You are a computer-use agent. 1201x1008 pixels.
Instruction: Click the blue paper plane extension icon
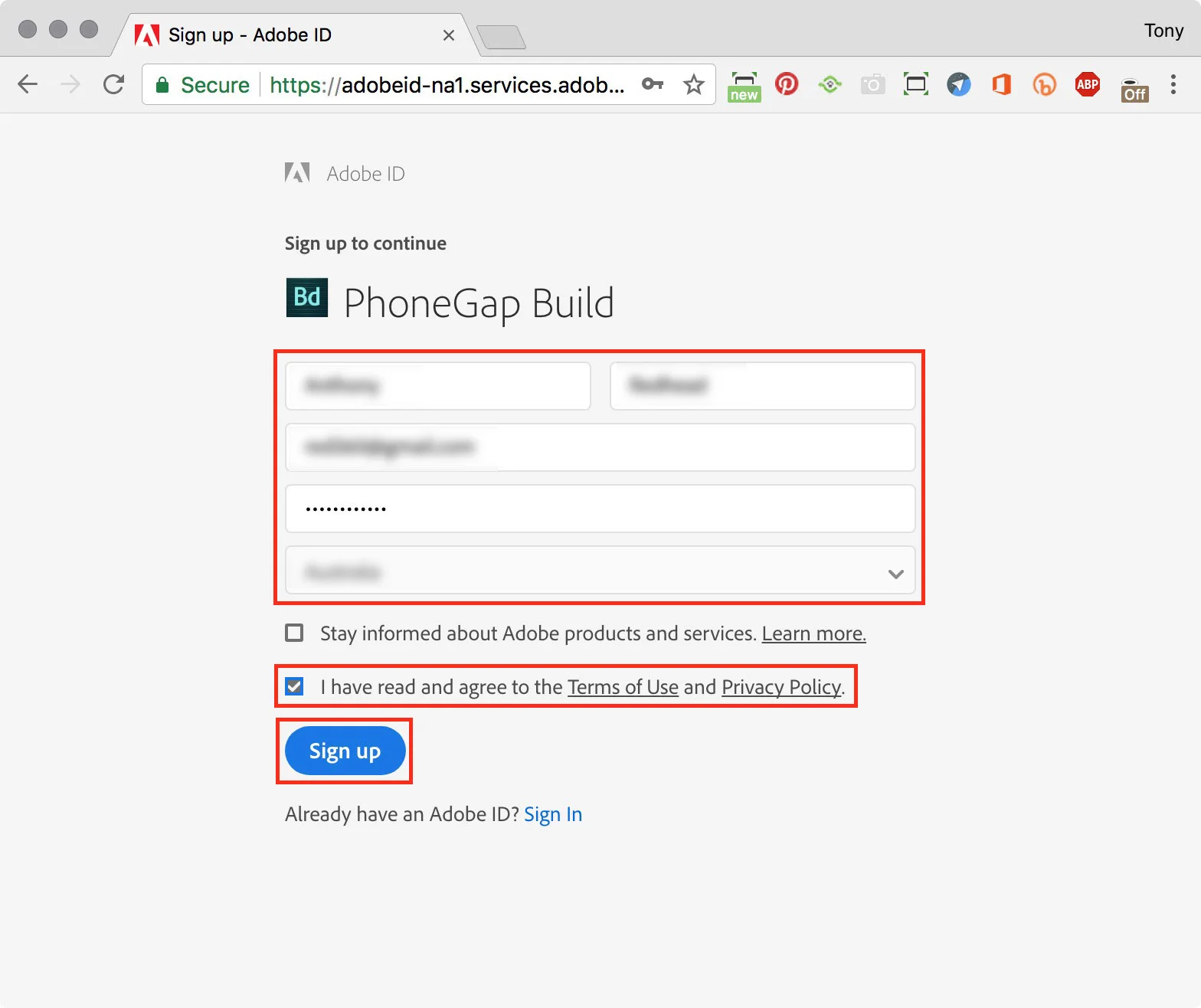tap(958, 84)
